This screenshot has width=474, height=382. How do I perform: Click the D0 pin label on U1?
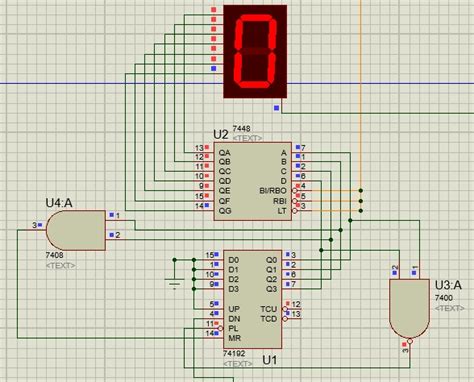pos(234,260)
